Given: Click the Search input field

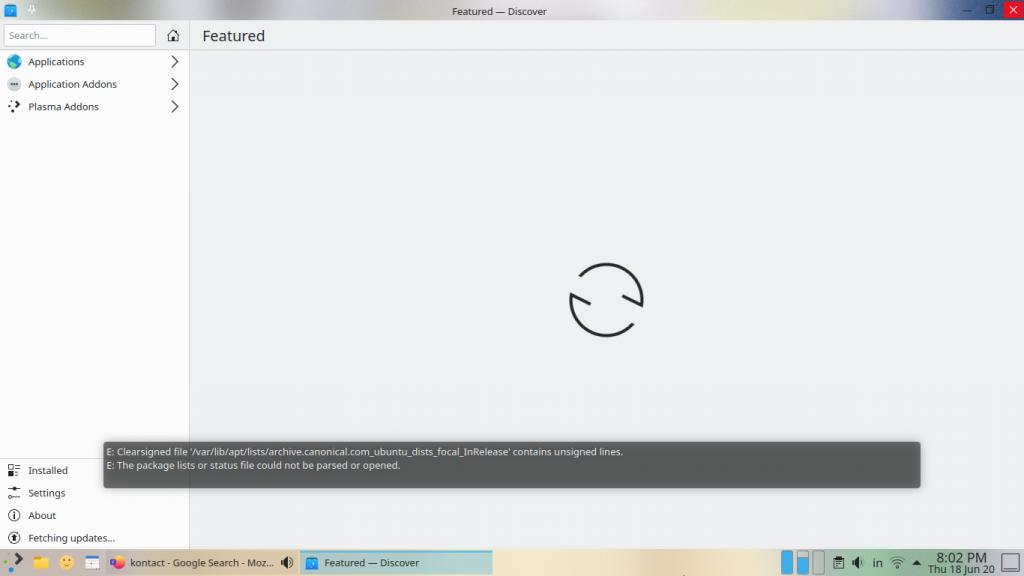Looking at the screenshot, I should [80, 36].
